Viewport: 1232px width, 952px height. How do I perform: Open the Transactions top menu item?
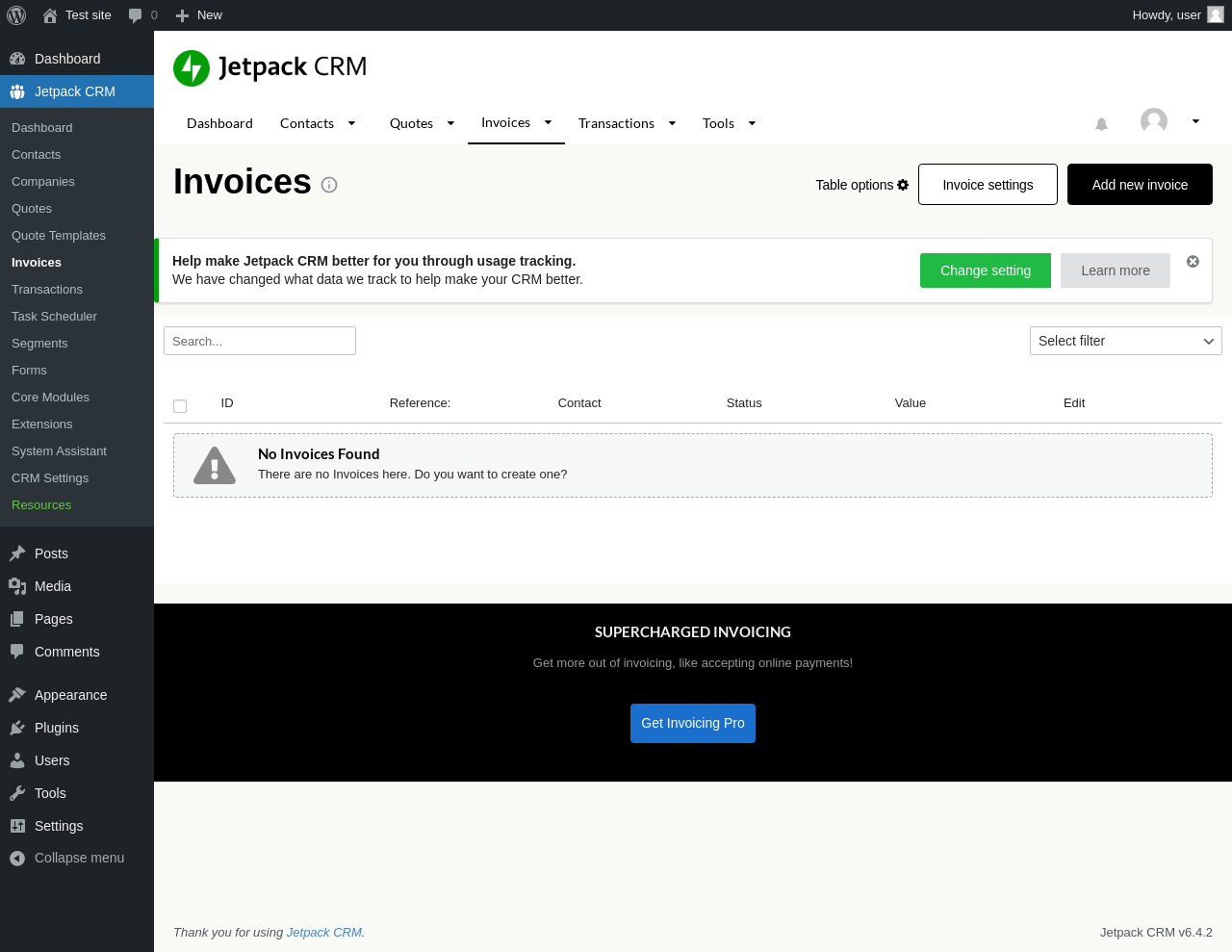(616, 123)
